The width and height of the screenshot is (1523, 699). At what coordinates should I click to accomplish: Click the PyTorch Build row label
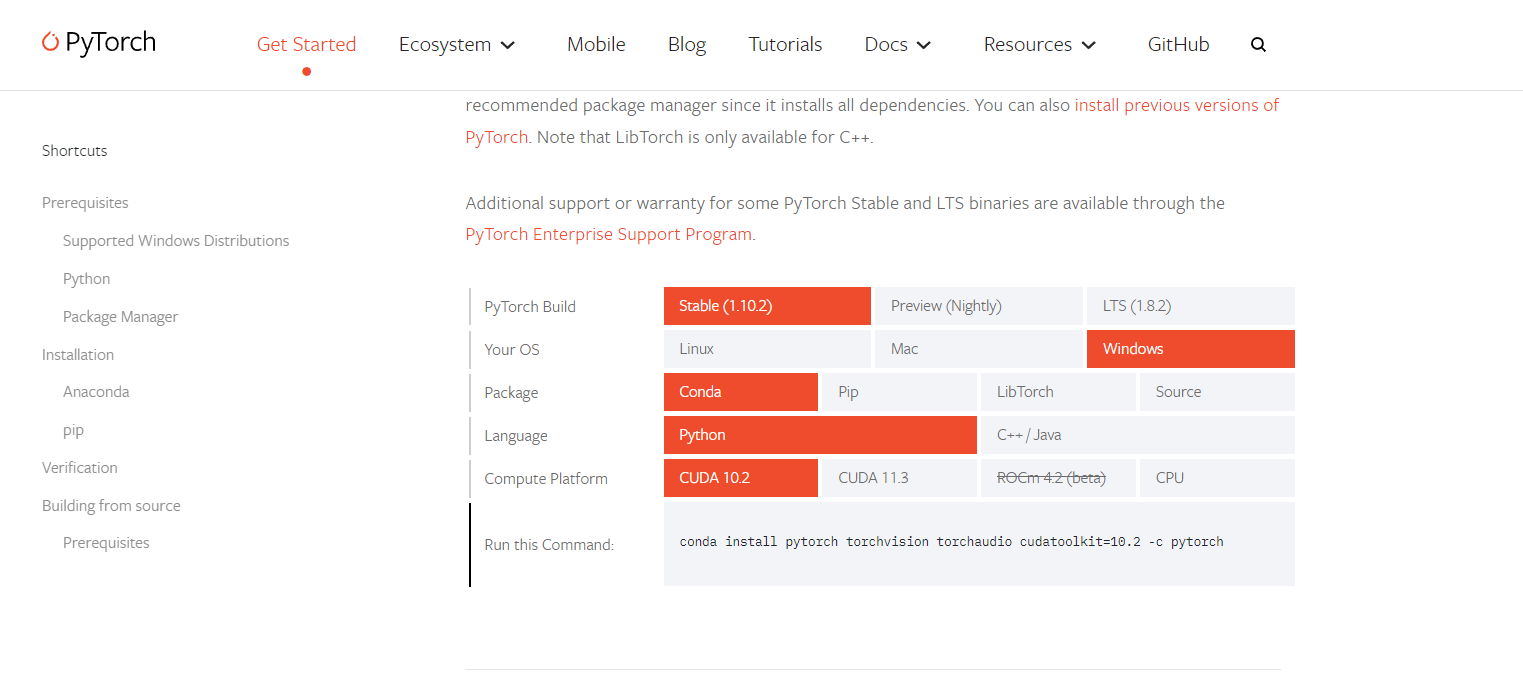[x=530, y=307]
